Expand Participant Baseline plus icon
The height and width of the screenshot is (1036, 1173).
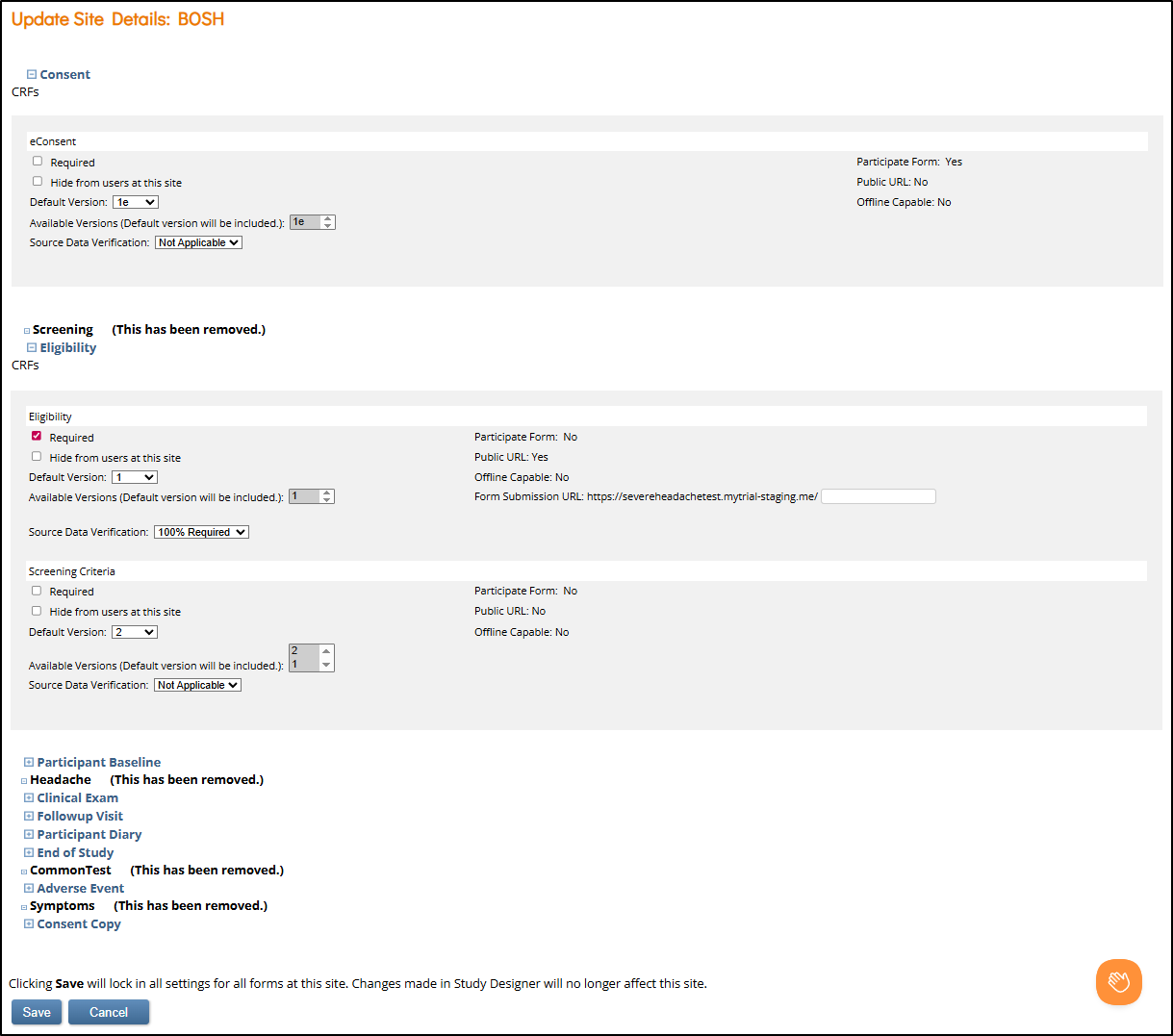(29, 762)
